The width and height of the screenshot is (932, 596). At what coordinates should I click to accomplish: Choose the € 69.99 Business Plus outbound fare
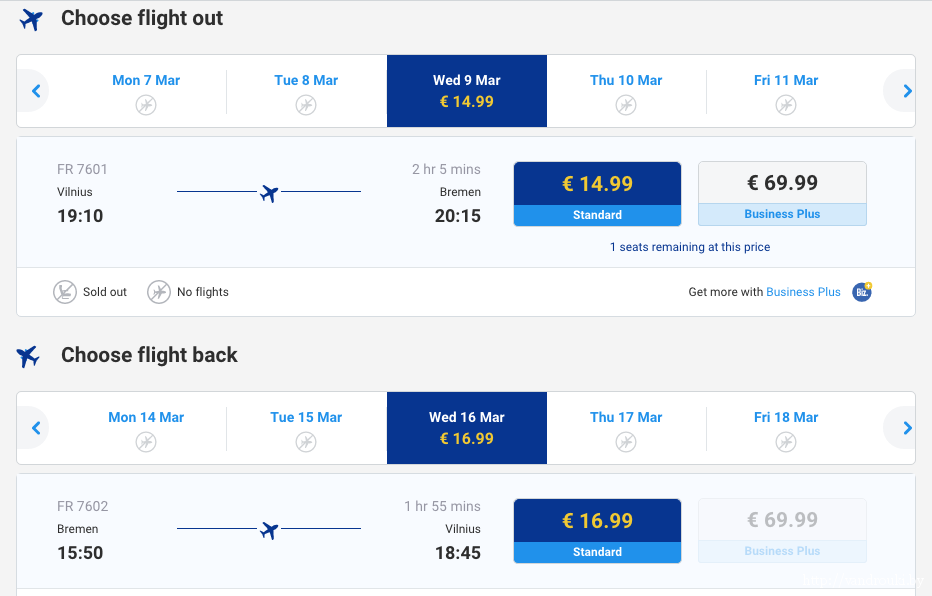pos(782,194)
